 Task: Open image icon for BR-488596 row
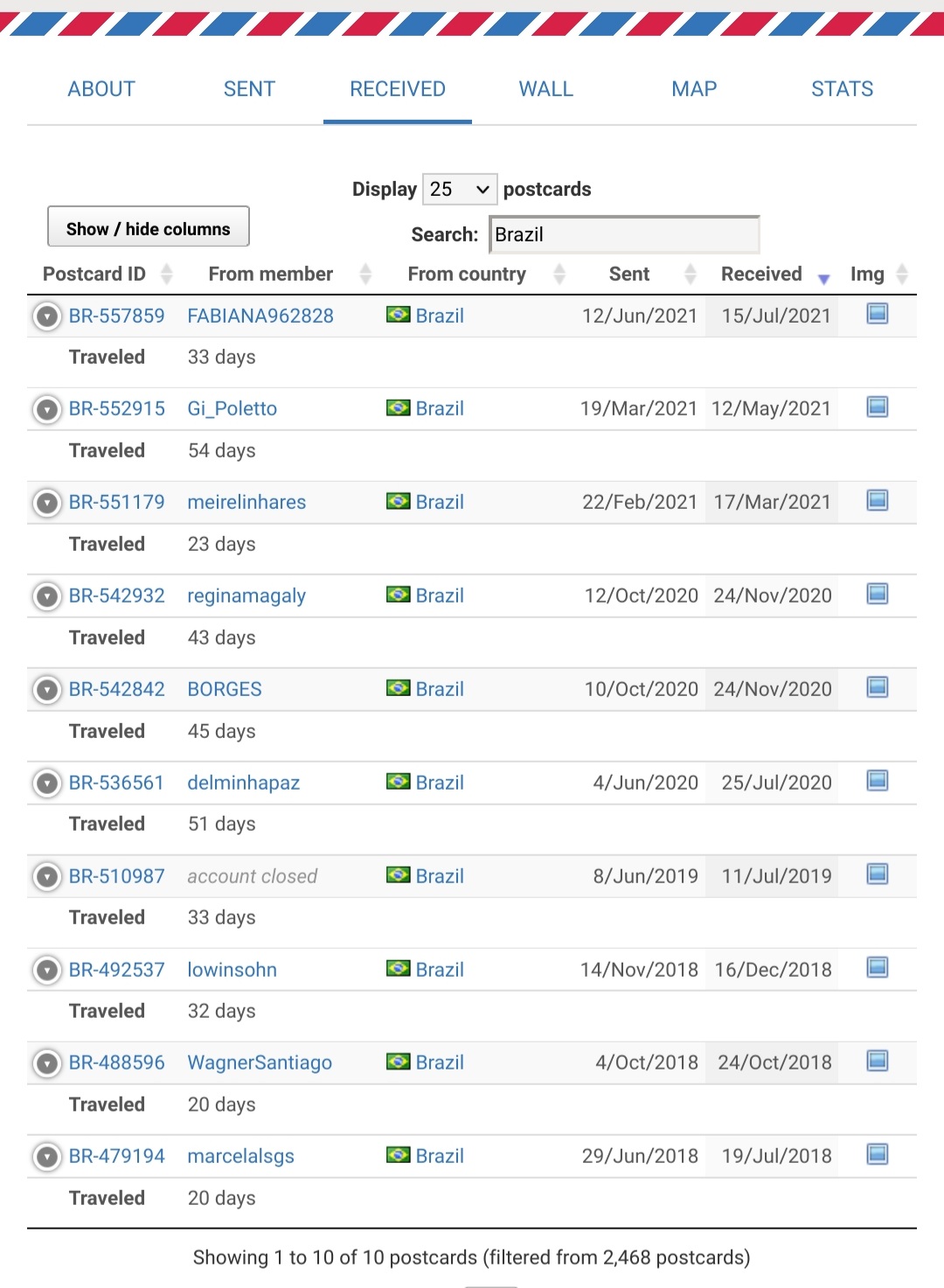[877, 1062]
